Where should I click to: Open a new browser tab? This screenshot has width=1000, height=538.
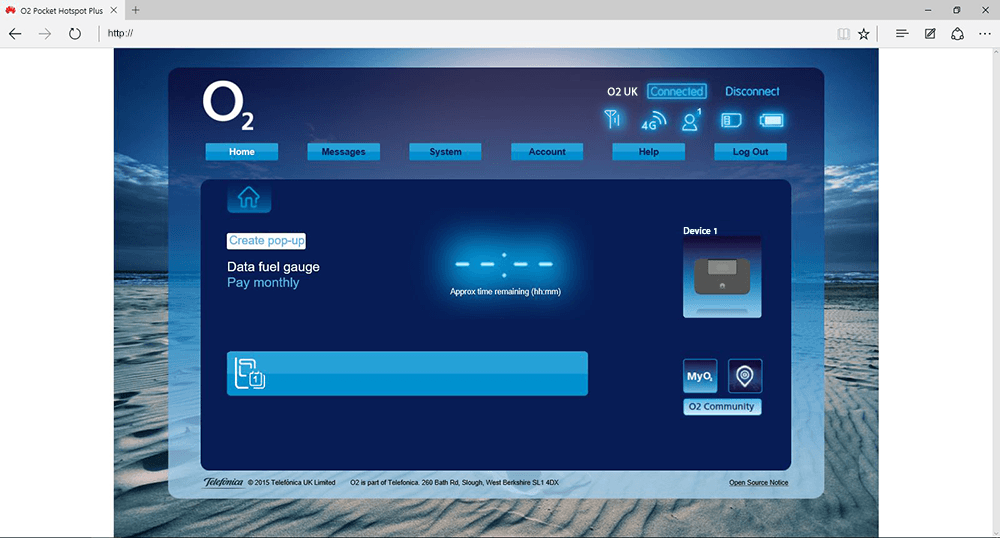[135, 10]
